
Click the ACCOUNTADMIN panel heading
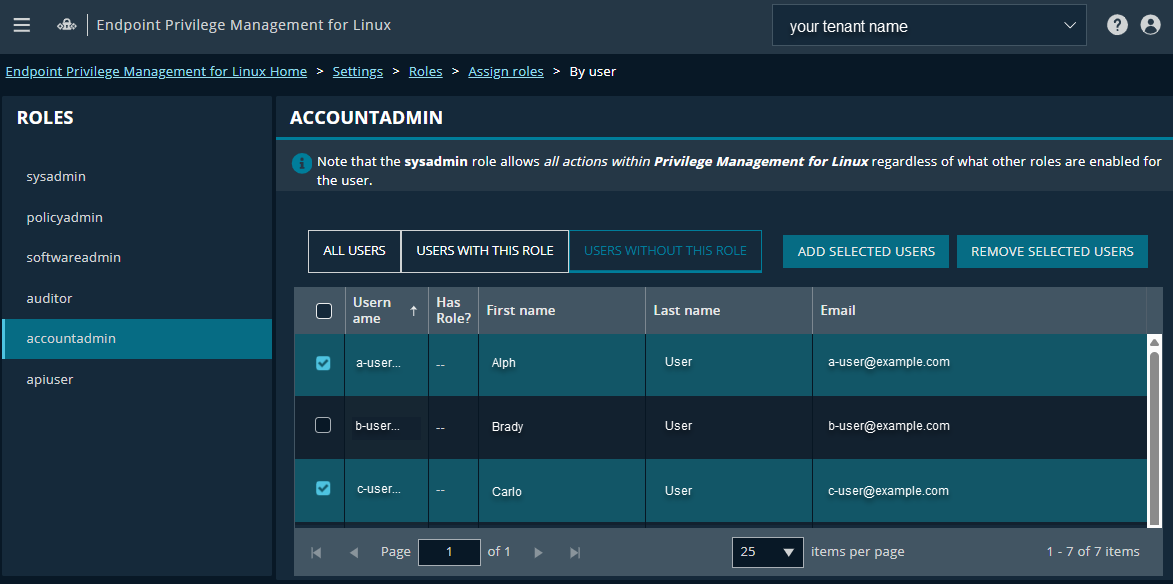pyautogui.click(x=366, y=117)
